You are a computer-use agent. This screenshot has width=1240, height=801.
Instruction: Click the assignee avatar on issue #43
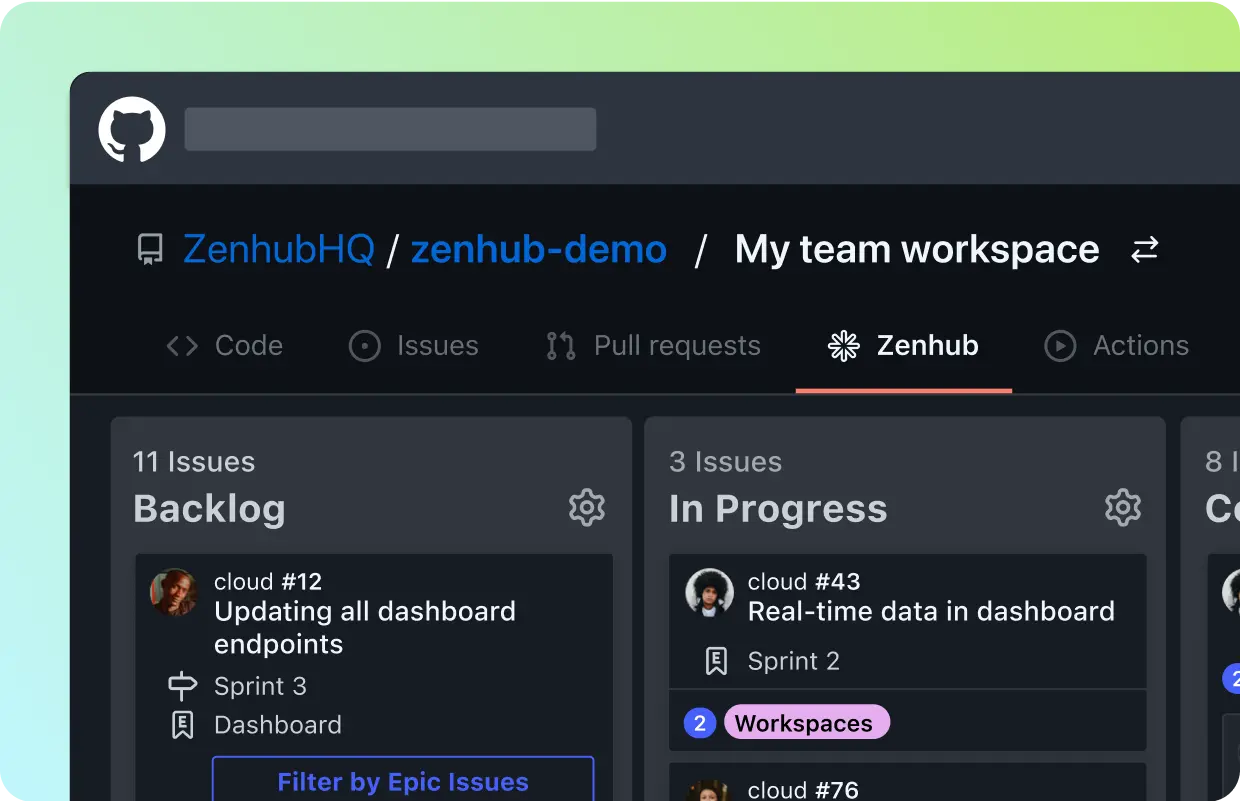[710, 592]
